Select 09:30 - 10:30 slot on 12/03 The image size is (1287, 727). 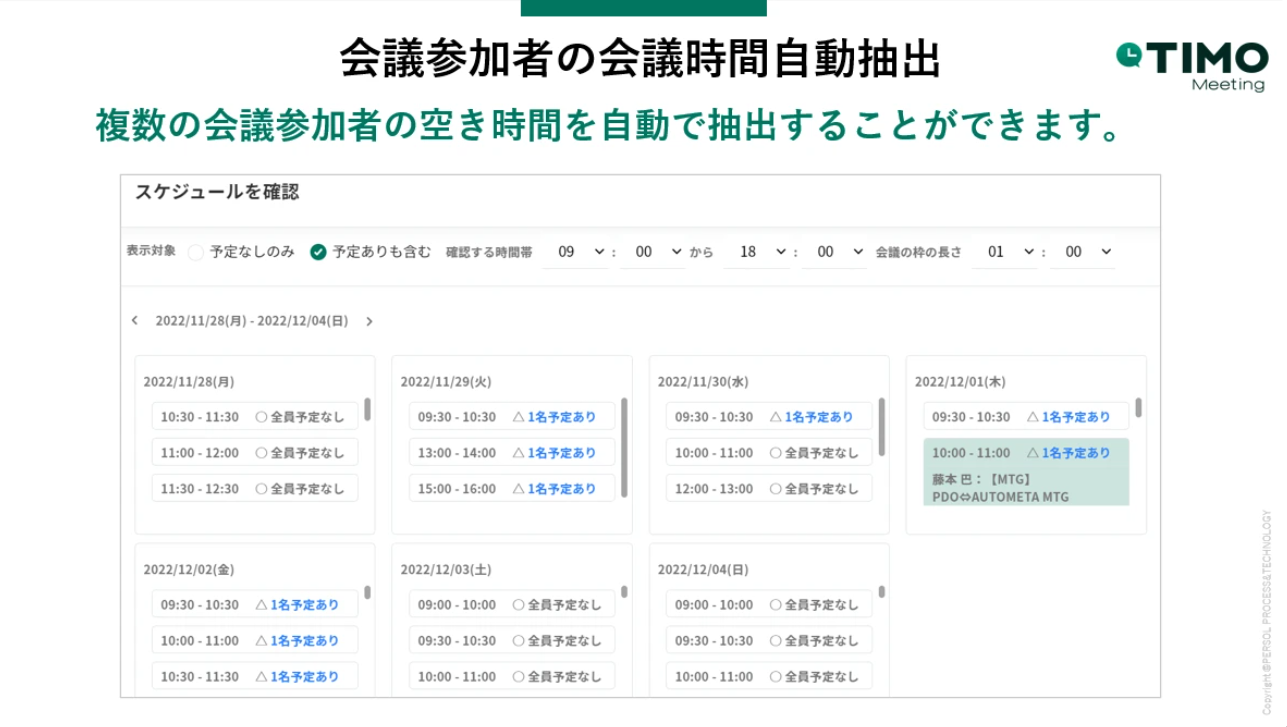click(x=512, y=641)
